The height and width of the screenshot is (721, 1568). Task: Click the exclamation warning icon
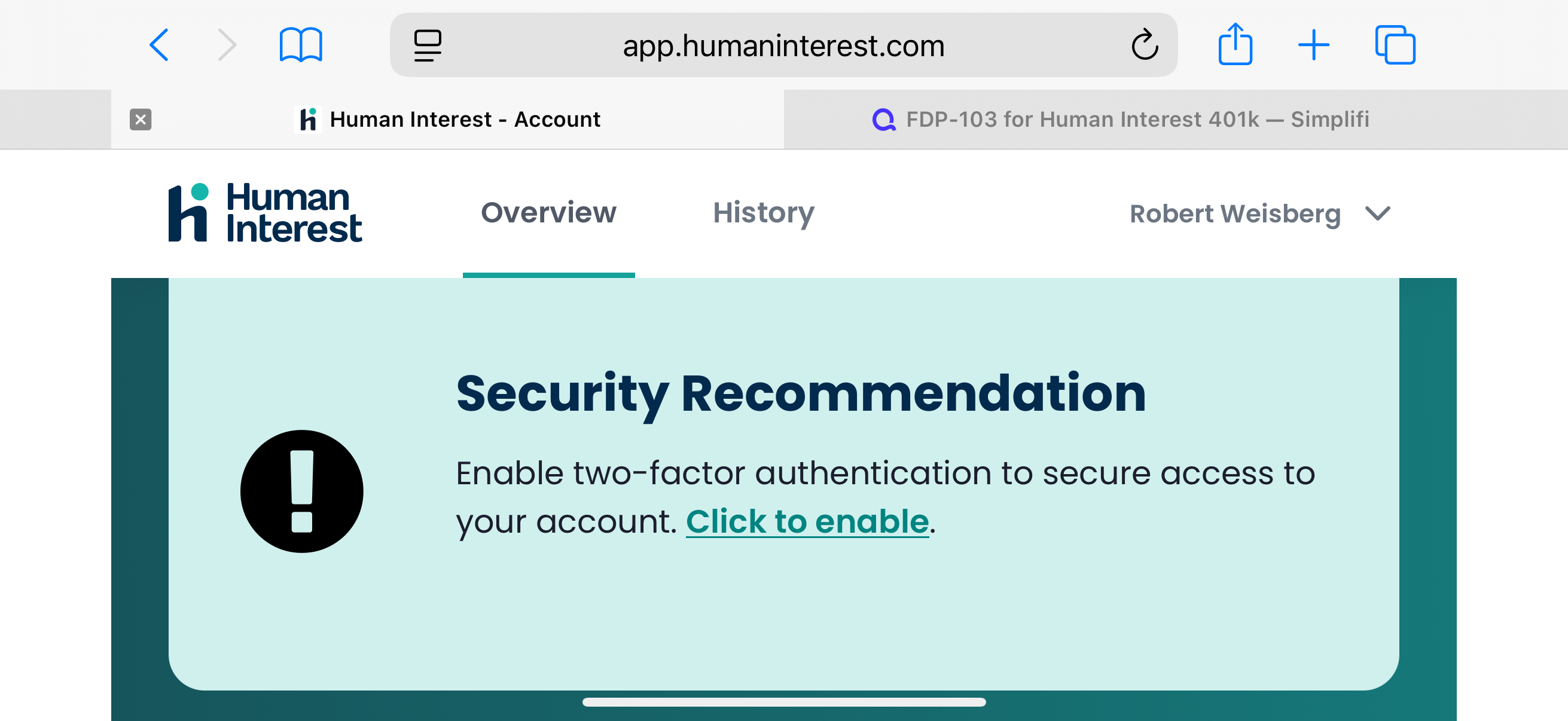tap(302, 491)
